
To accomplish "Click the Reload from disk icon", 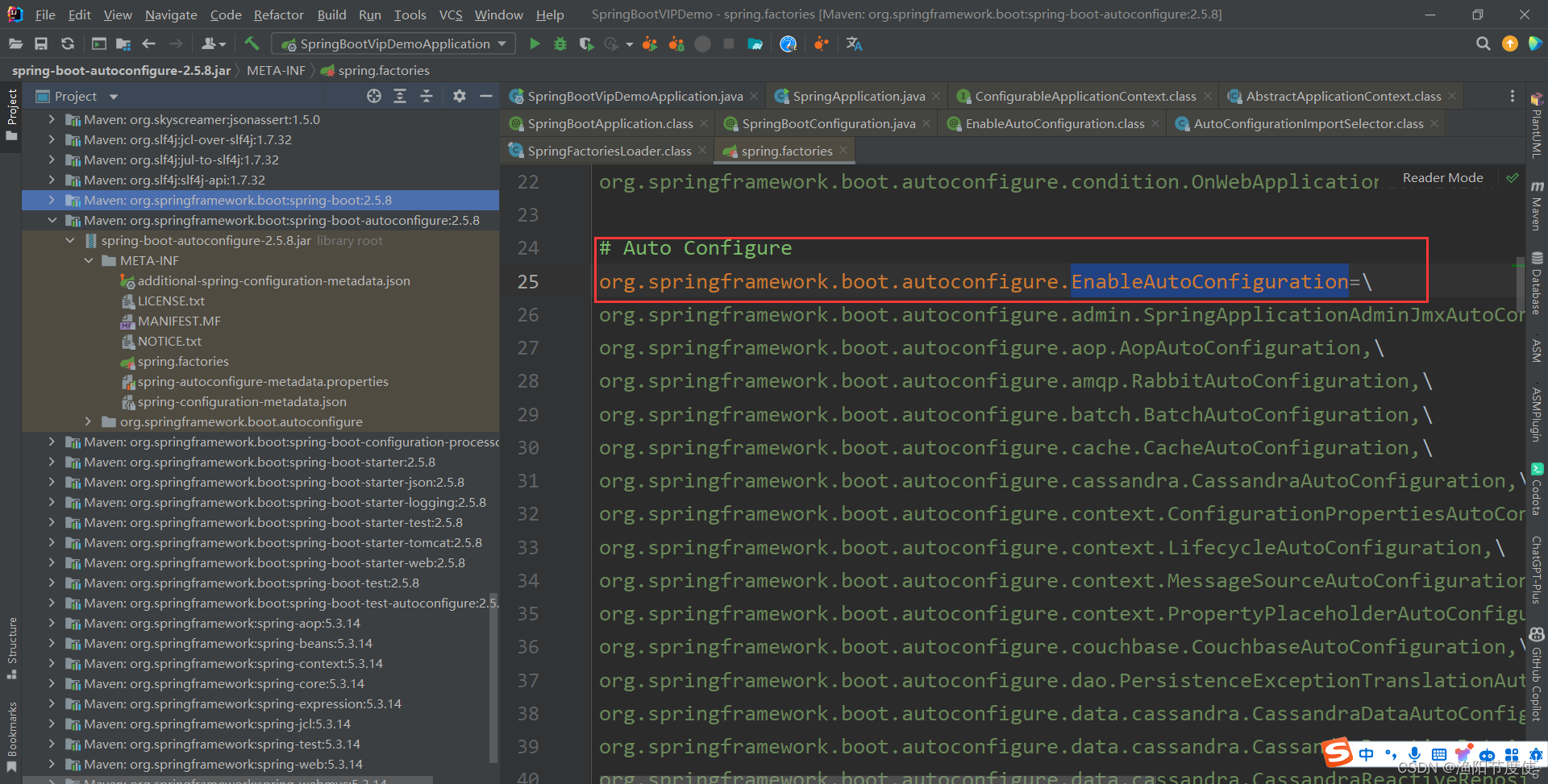I will point(68,44).
